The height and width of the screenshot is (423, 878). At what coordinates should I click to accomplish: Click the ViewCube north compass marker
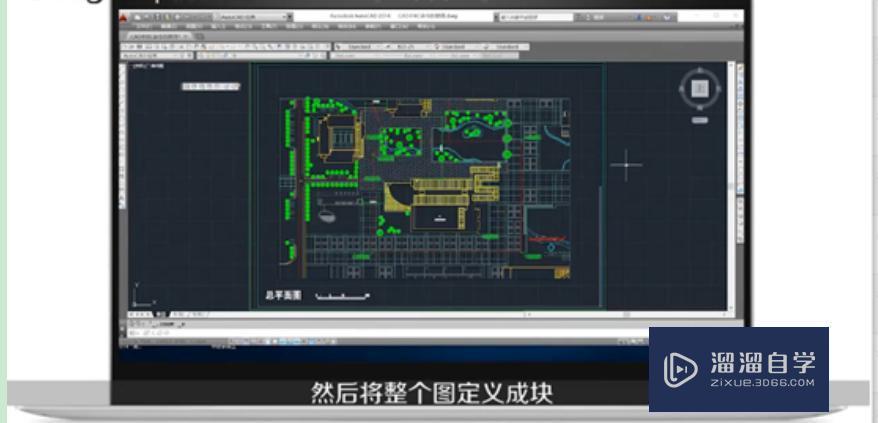[x=699, y=71]
